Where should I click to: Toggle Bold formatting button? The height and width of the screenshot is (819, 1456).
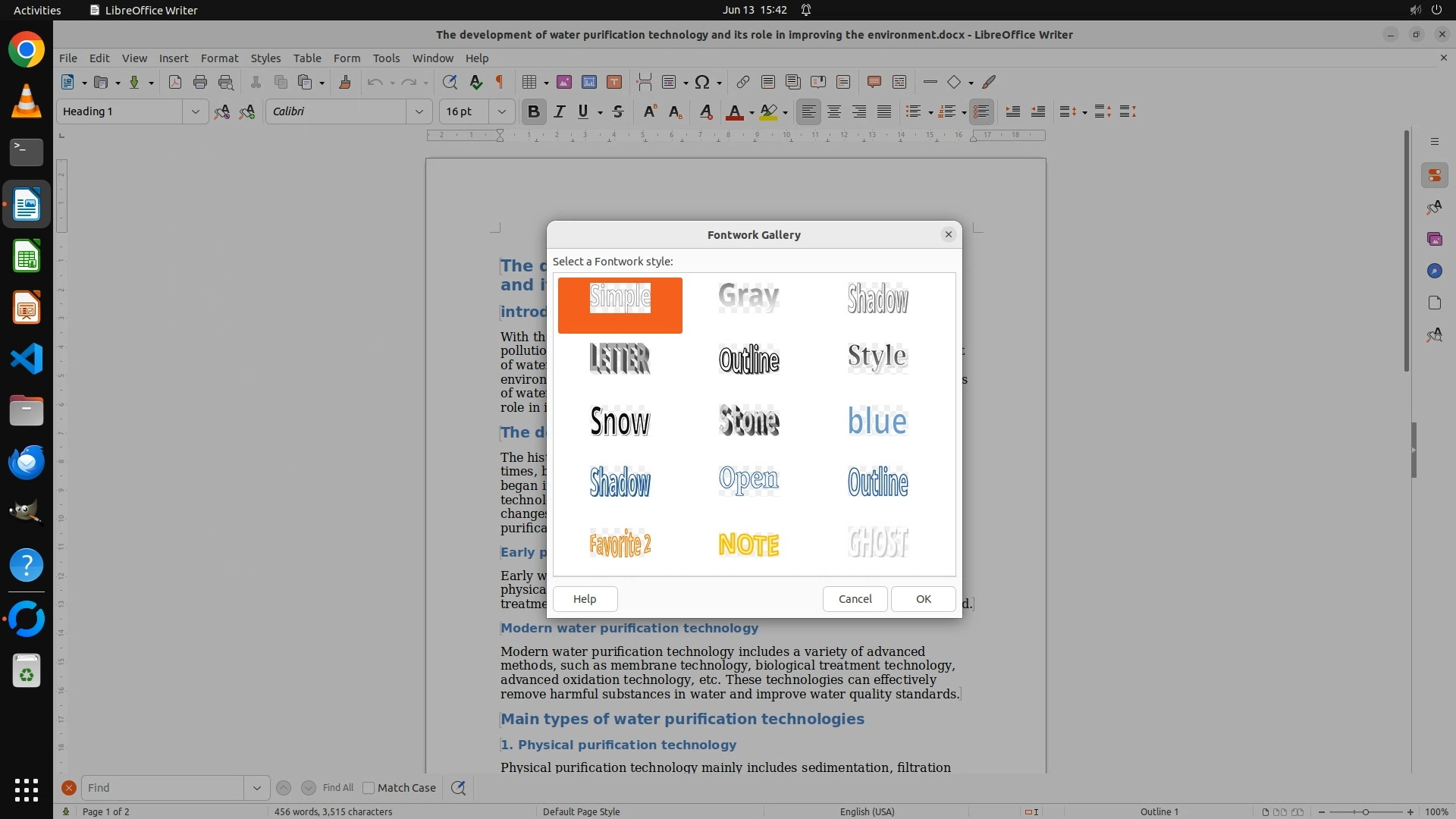point(534,111)
